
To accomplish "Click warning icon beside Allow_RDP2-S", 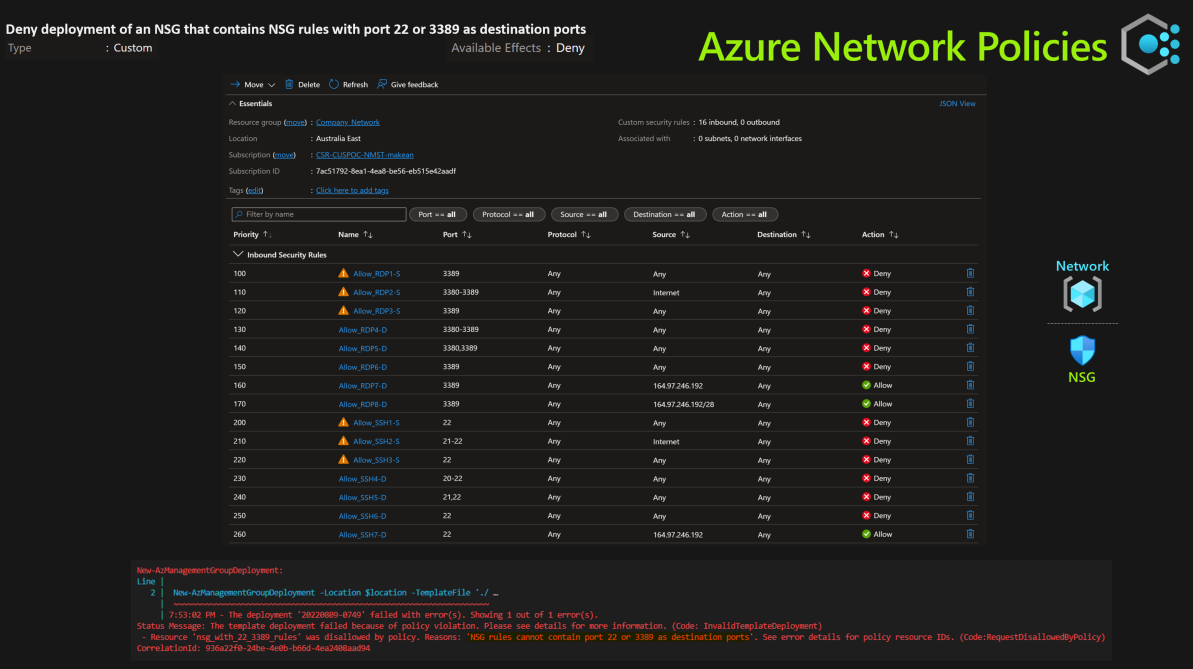I will (x=343, y=291).
